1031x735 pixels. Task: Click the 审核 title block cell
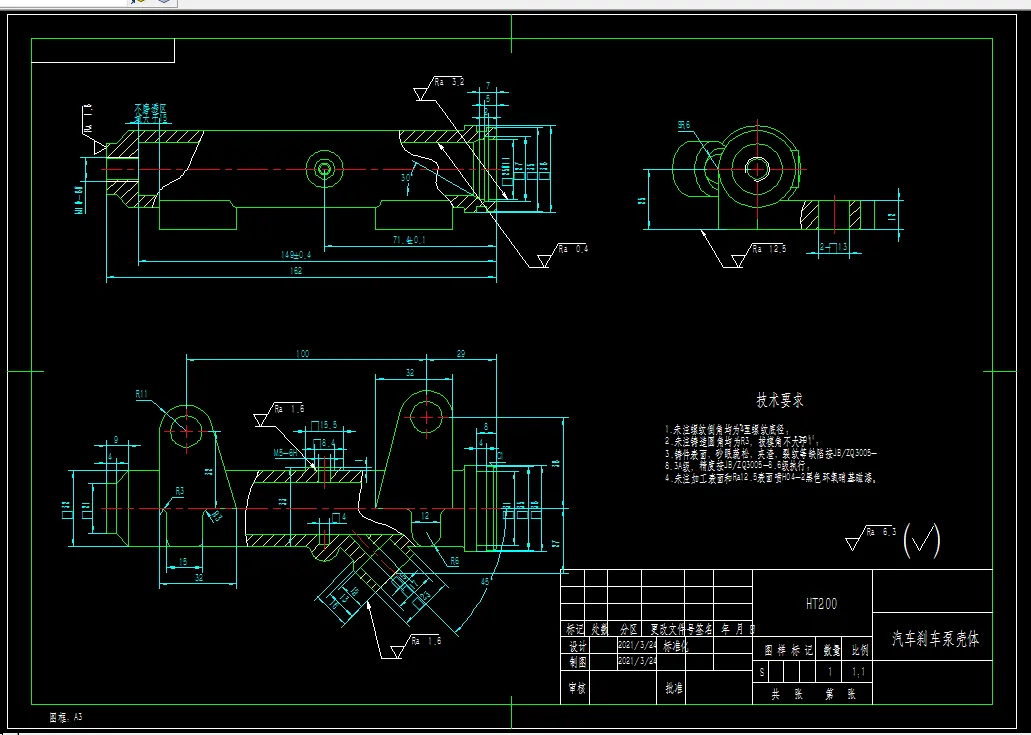(x=577, y=689)
